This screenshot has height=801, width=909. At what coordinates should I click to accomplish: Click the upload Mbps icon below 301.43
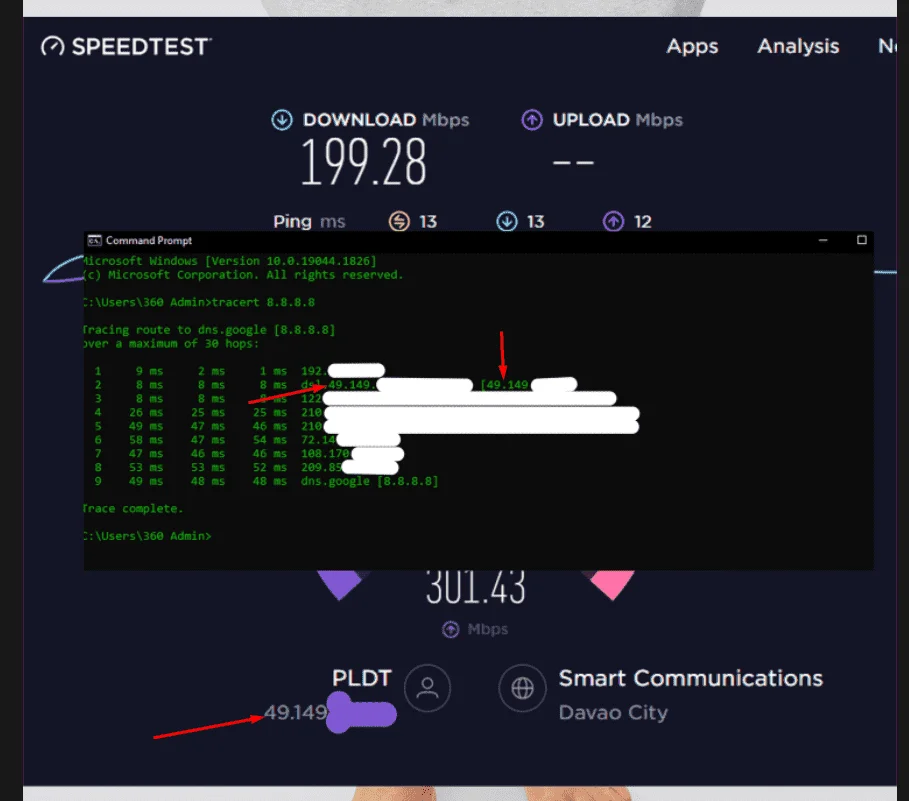point(450,629)
